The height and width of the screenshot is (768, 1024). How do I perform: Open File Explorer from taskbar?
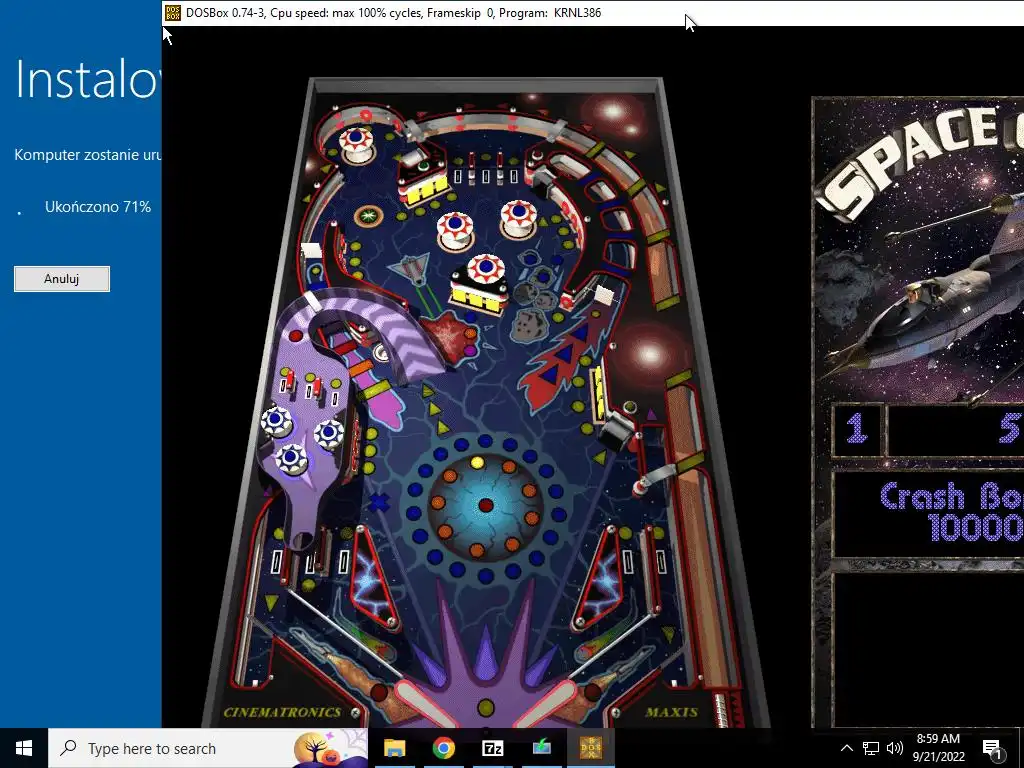[394, 748]
